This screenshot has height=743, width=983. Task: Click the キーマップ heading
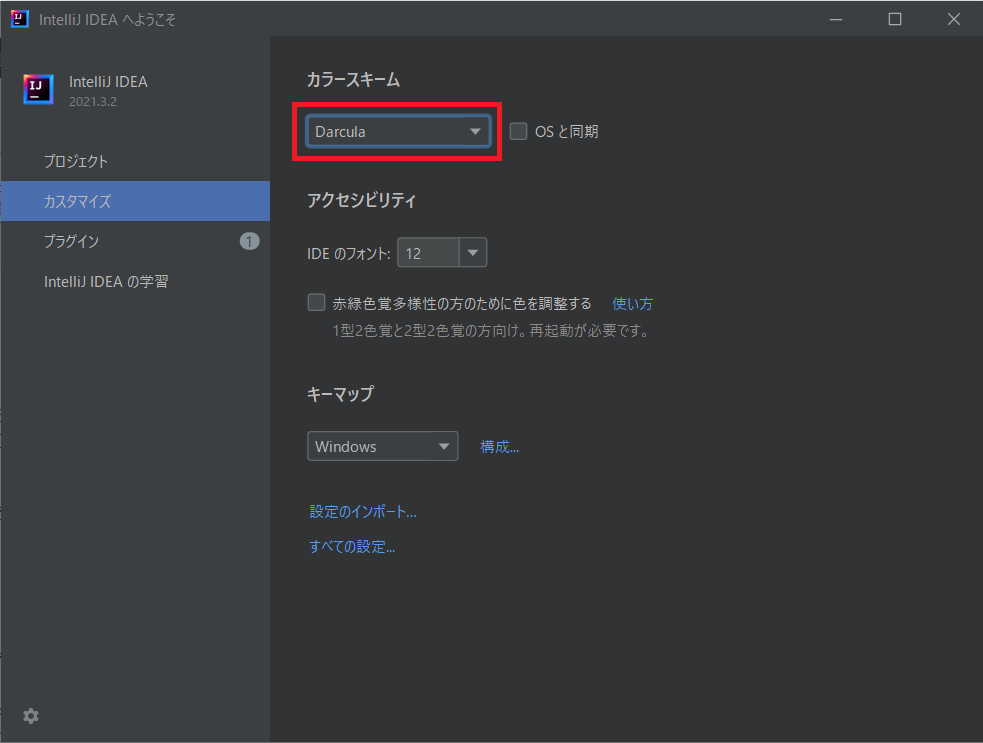(x=340, y=394)
